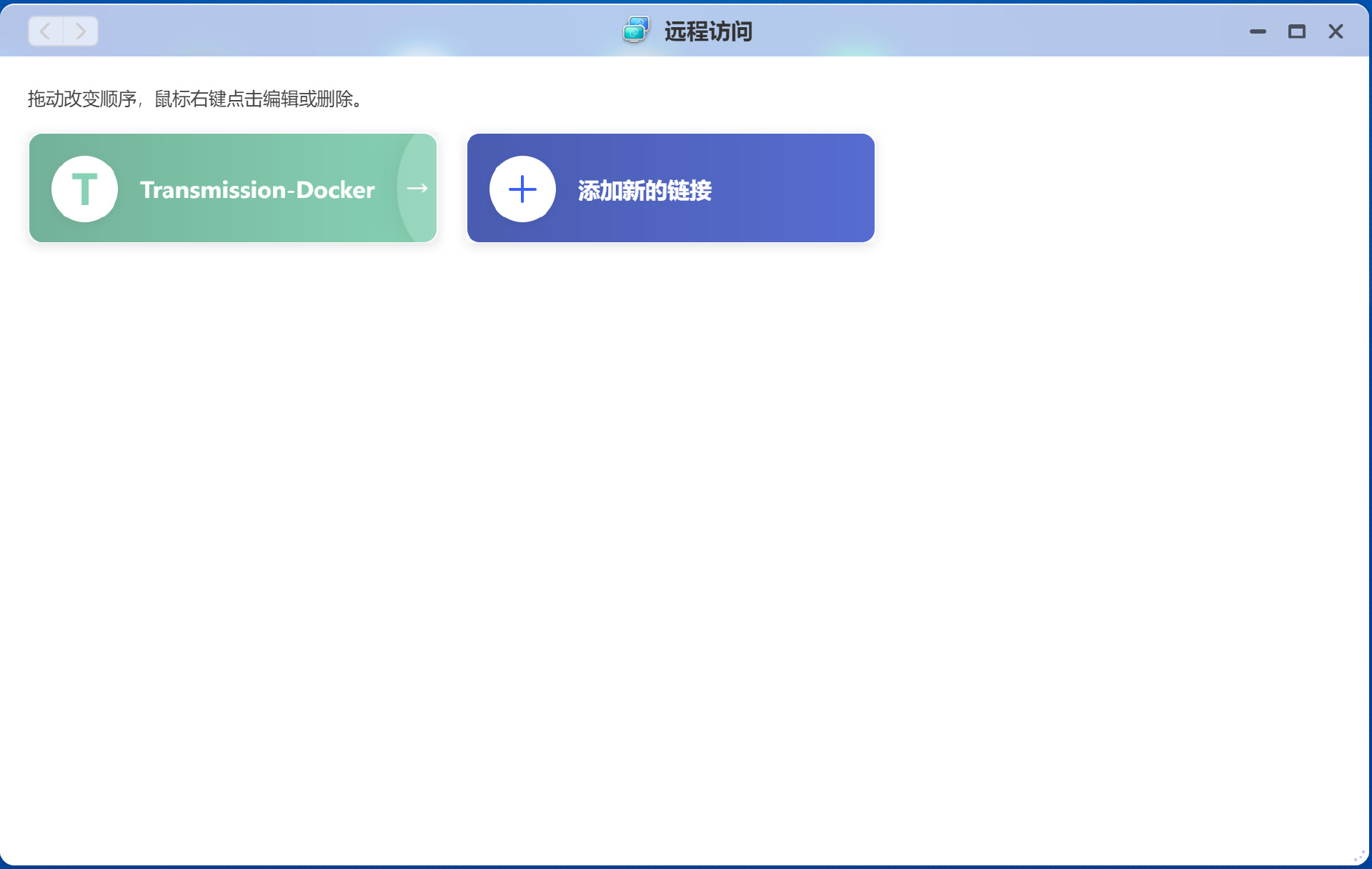Click the back navigation arrow
Screen dimensions: 1372x869
tap(46, 31)
